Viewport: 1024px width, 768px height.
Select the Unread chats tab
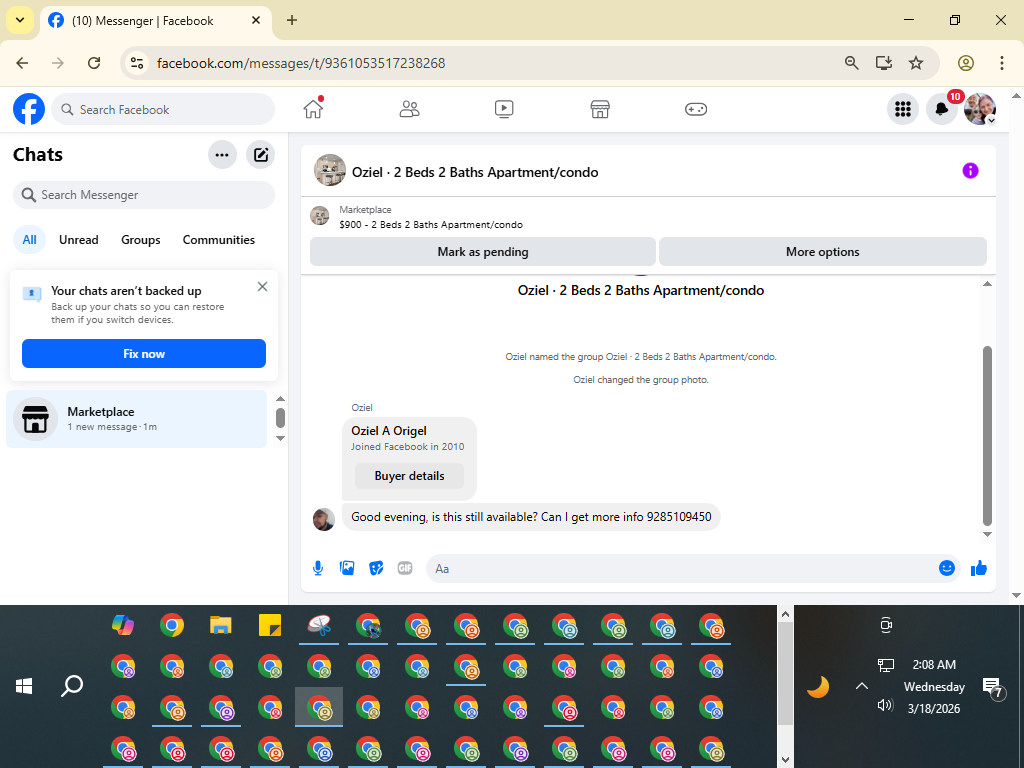point(78,240)
